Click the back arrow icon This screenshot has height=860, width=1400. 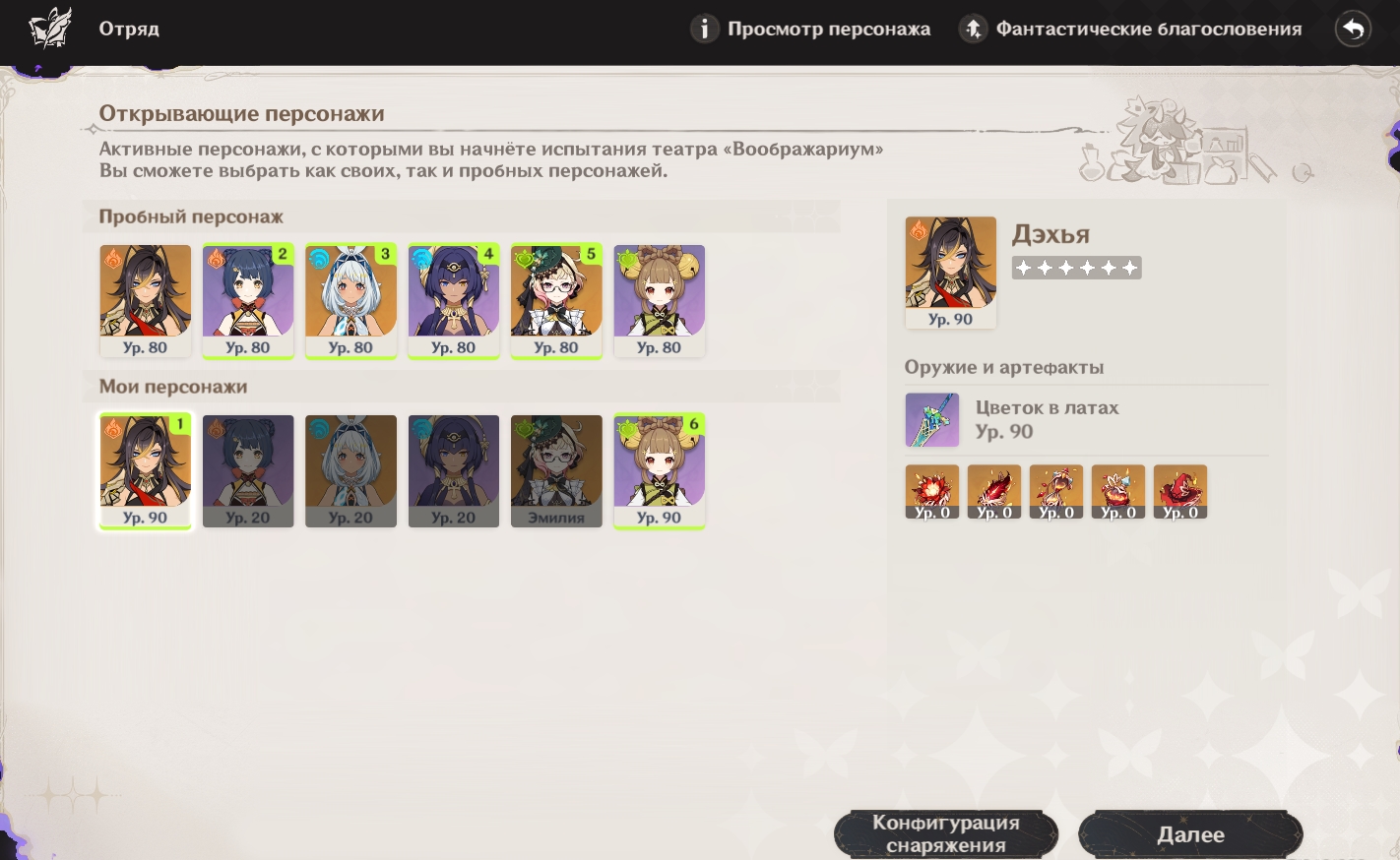pyautogui.click(x=1353, y=29)
